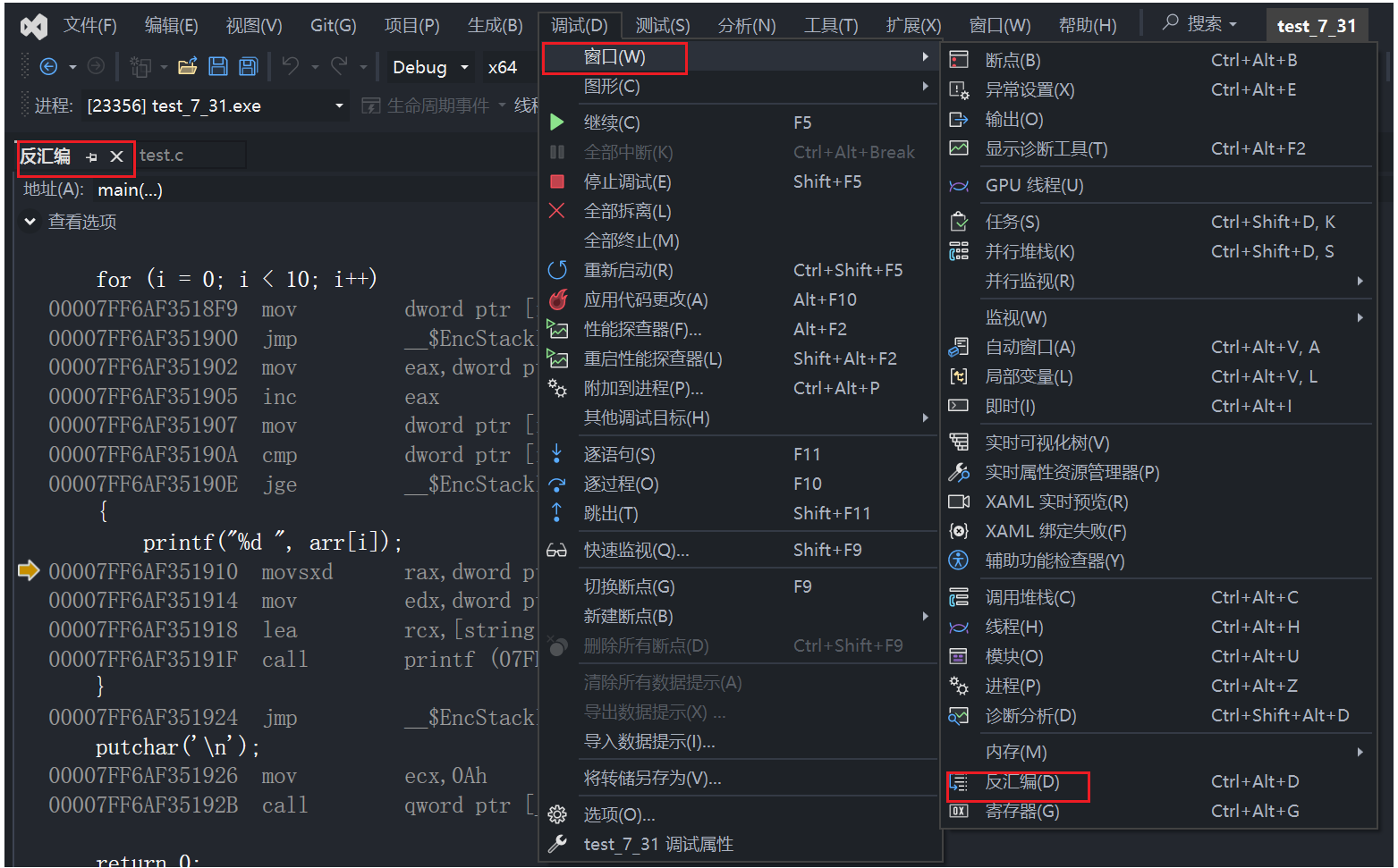Click 重新启动(R) restart entry
This screenshot has width=1398, height=868.
pos(741,270)
